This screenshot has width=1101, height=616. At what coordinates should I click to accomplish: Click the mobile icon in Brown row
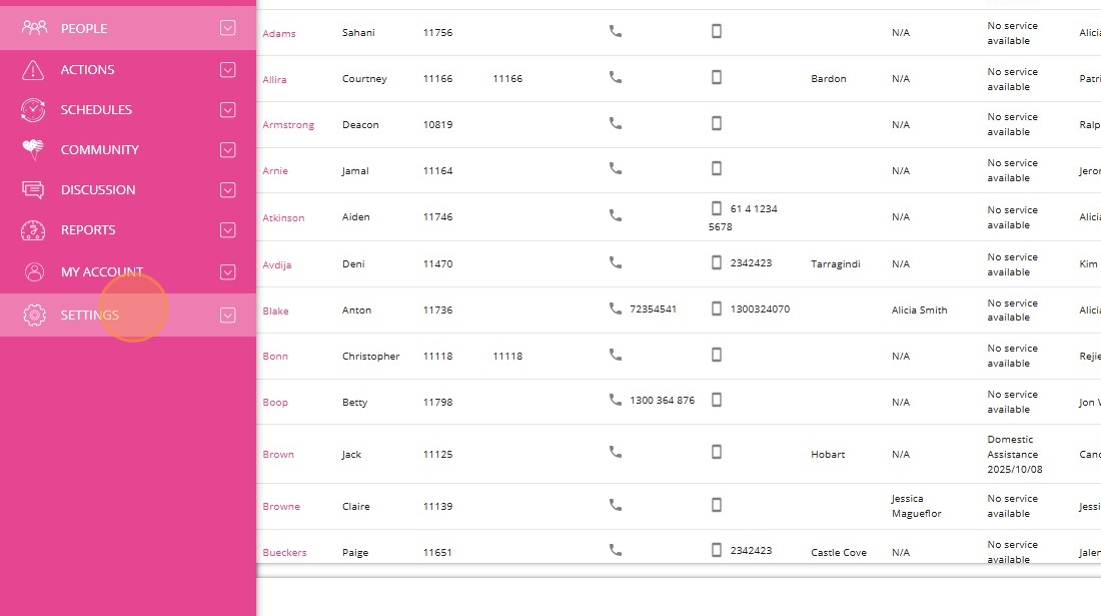coord(716,452)
